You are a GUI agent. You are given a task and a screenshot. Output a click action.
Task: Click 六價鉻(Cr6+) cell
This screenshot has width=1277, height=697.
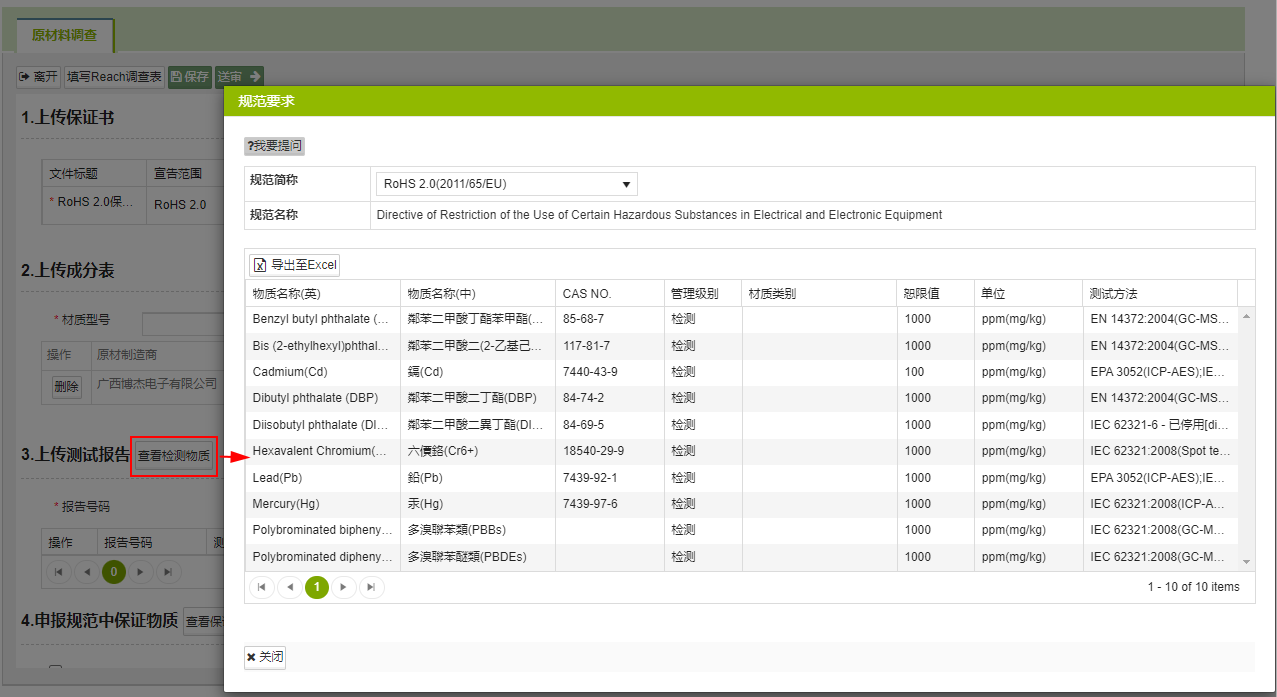tap(477, 451)
